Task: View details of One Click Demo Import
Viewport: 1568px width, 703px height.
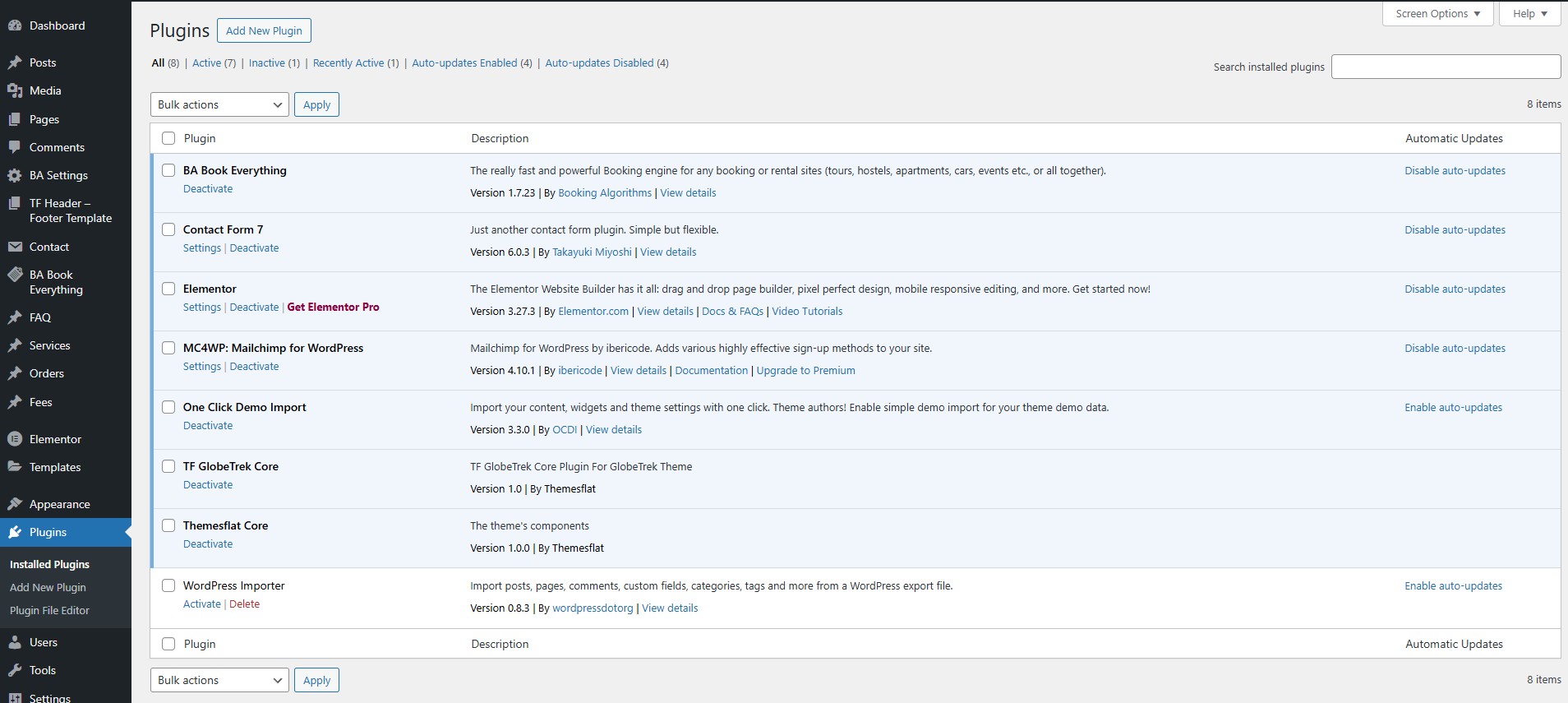Action: (614, 429)
